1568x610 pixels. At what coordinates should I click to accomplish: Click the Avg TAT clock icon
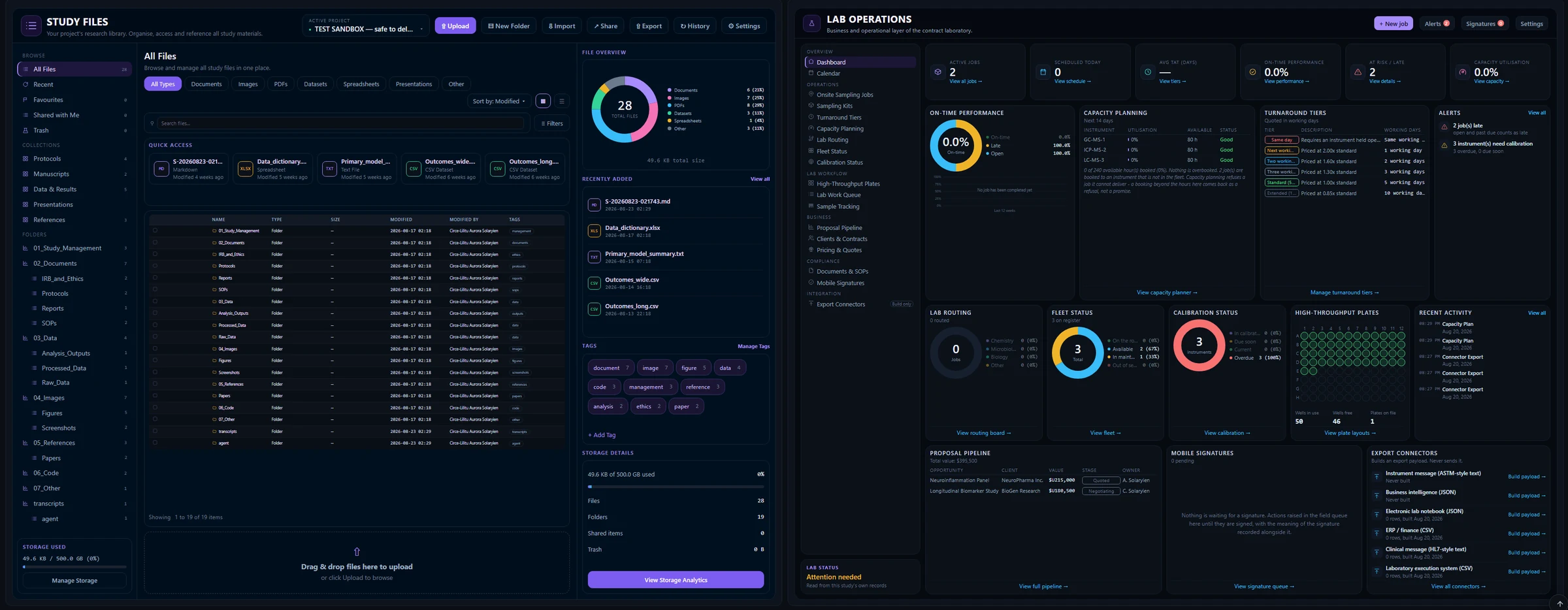pyautogui.click(x=1148, y=72)
